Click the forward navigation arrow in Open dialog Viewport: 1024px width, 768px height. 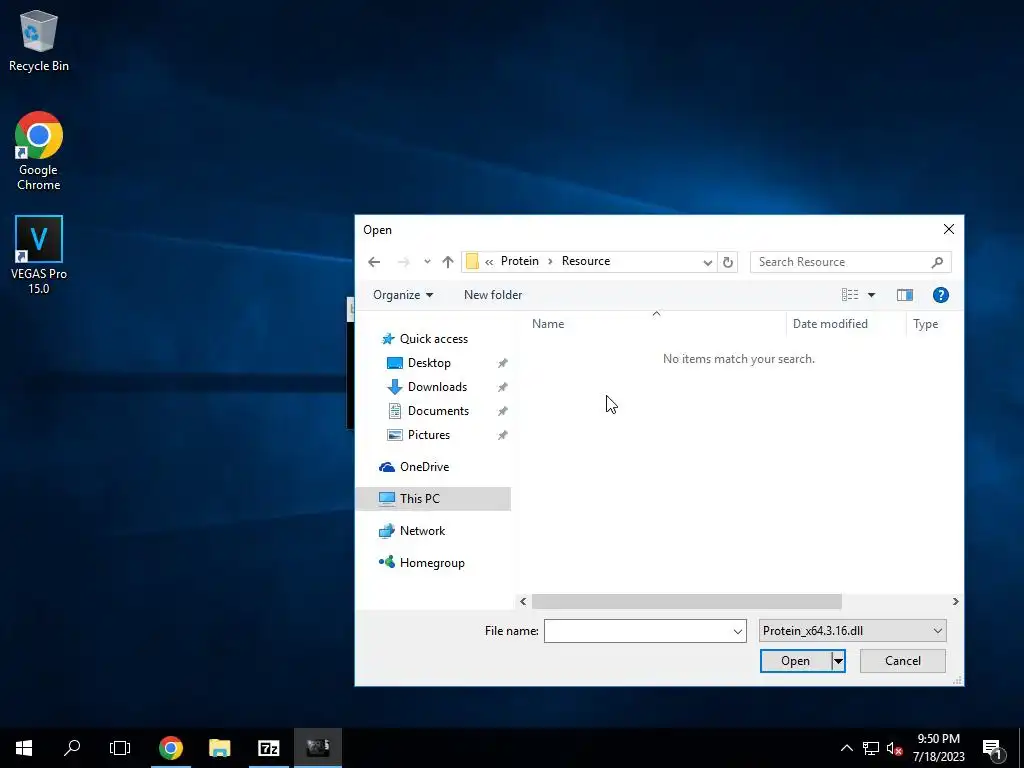pyautogui.click(x=404, y=262)
